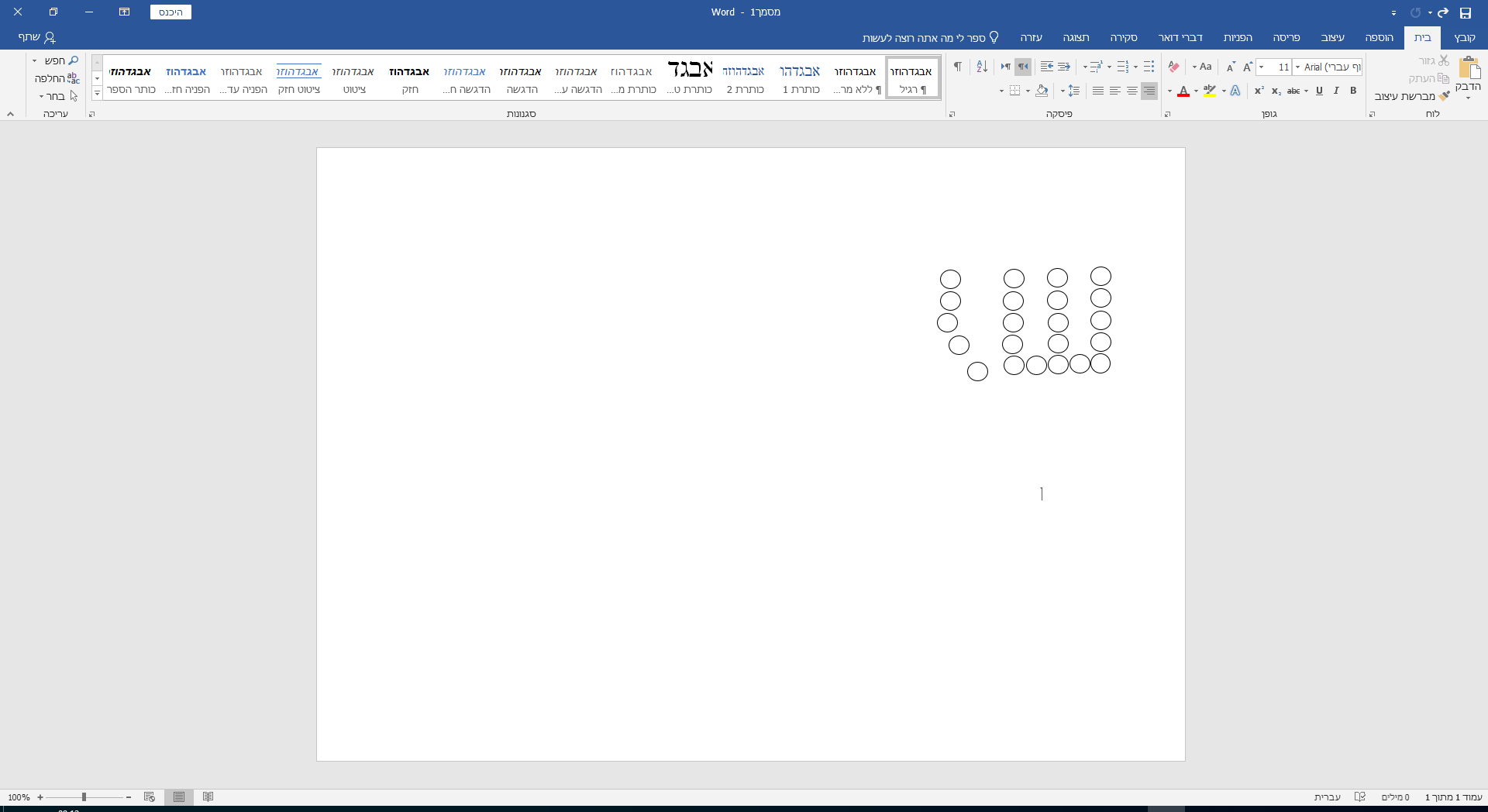Apply the Heading 1 (כותרת 1) style
Screen dimensions: 1488x812
(x=801, y=78)
